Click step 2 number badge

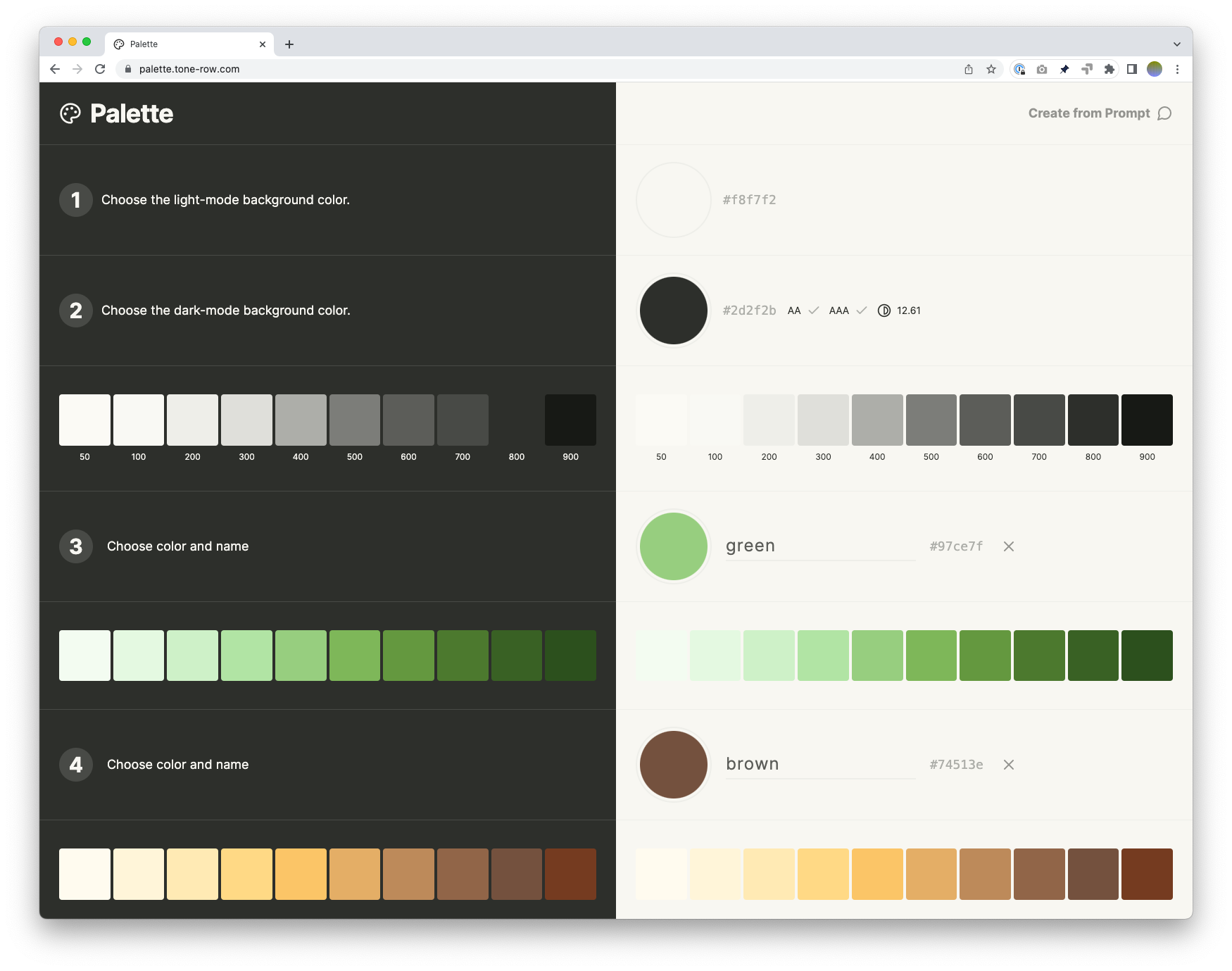[x=76, y=311]
